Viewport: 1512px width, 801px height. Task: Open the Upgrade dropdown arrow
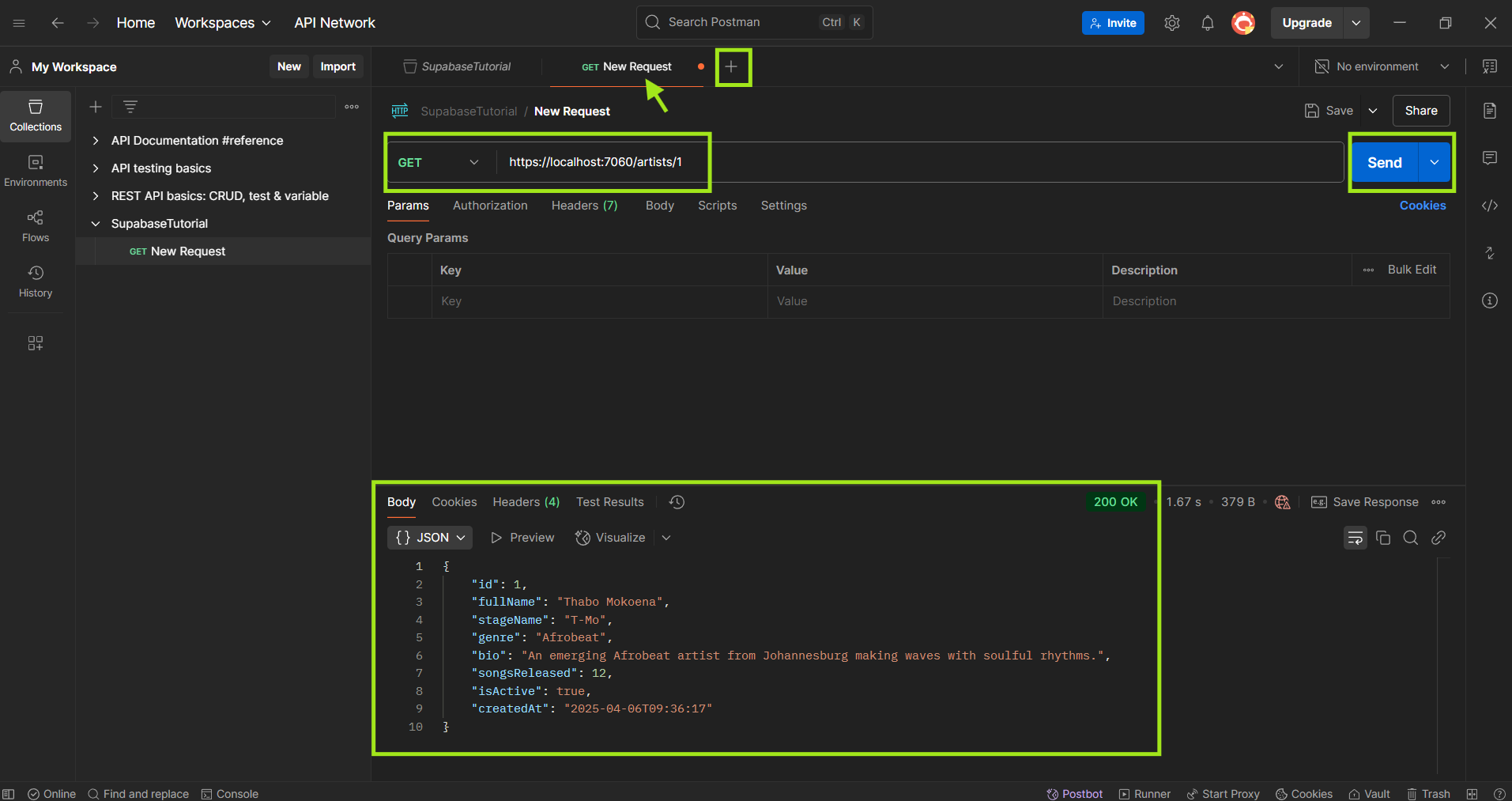click(1356, 23)
